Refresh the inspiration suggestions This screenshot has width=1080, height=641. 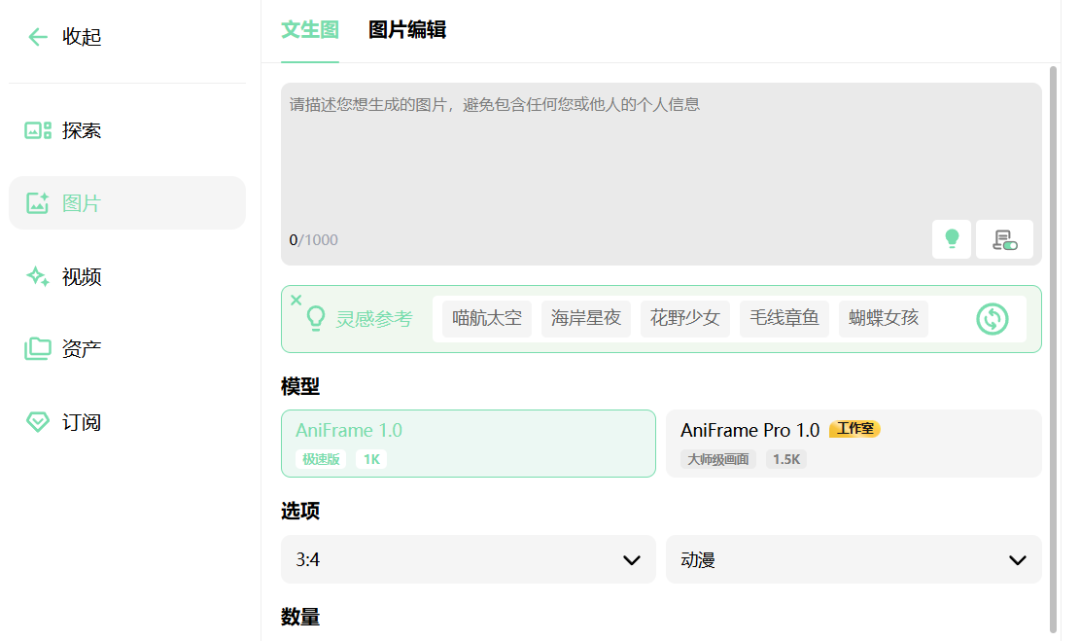pos(992,319)
